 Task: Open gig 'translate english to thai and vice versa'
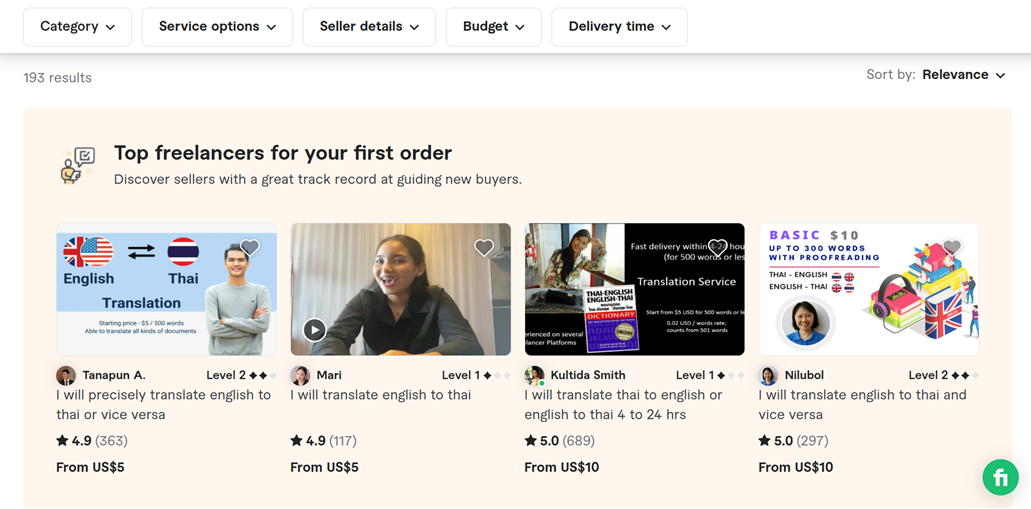tap(863, 405)
